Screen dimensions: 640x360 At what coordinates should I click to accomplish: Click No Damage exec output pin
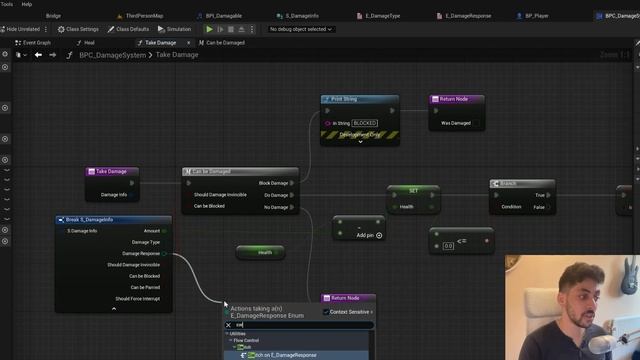[x=292, y=207]
